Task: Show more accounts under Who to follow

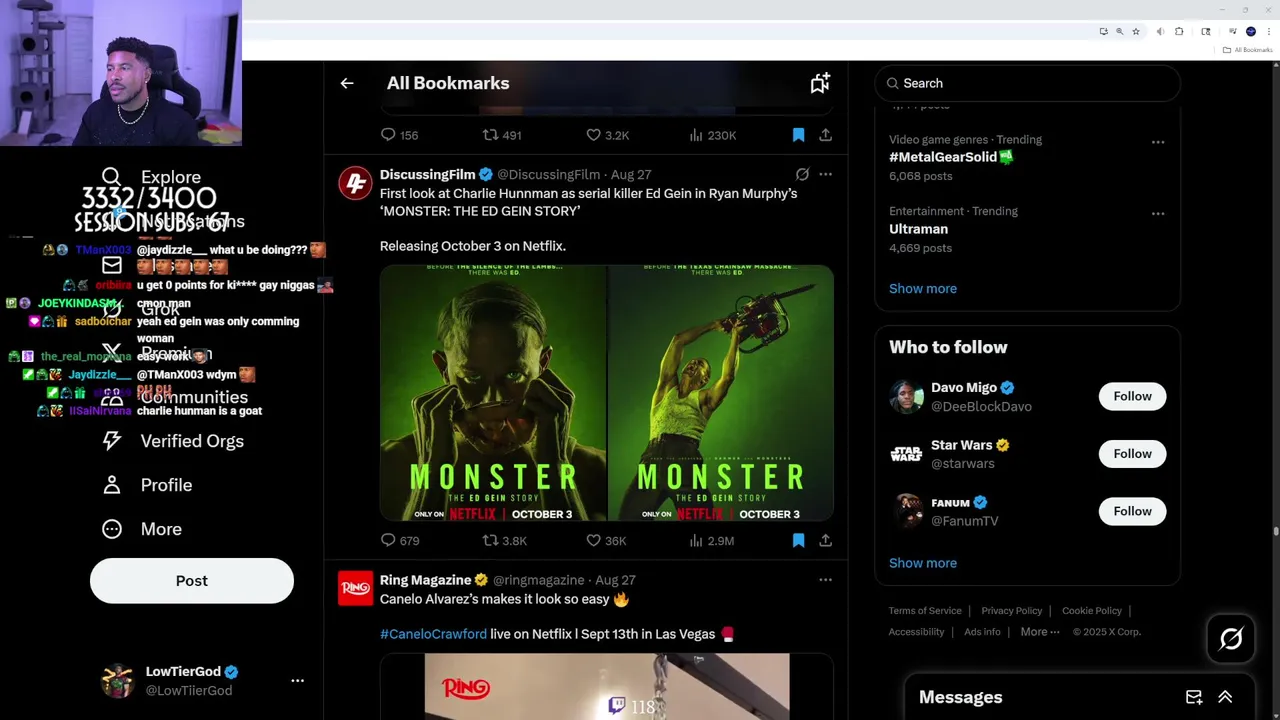Action: [922, 563]
